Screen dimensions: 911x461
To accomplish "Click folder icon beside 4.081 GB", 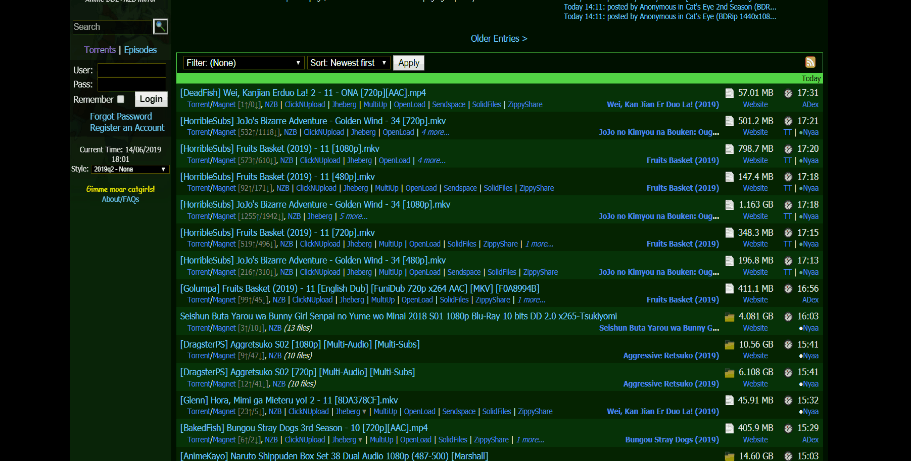I will pos(729,317).
